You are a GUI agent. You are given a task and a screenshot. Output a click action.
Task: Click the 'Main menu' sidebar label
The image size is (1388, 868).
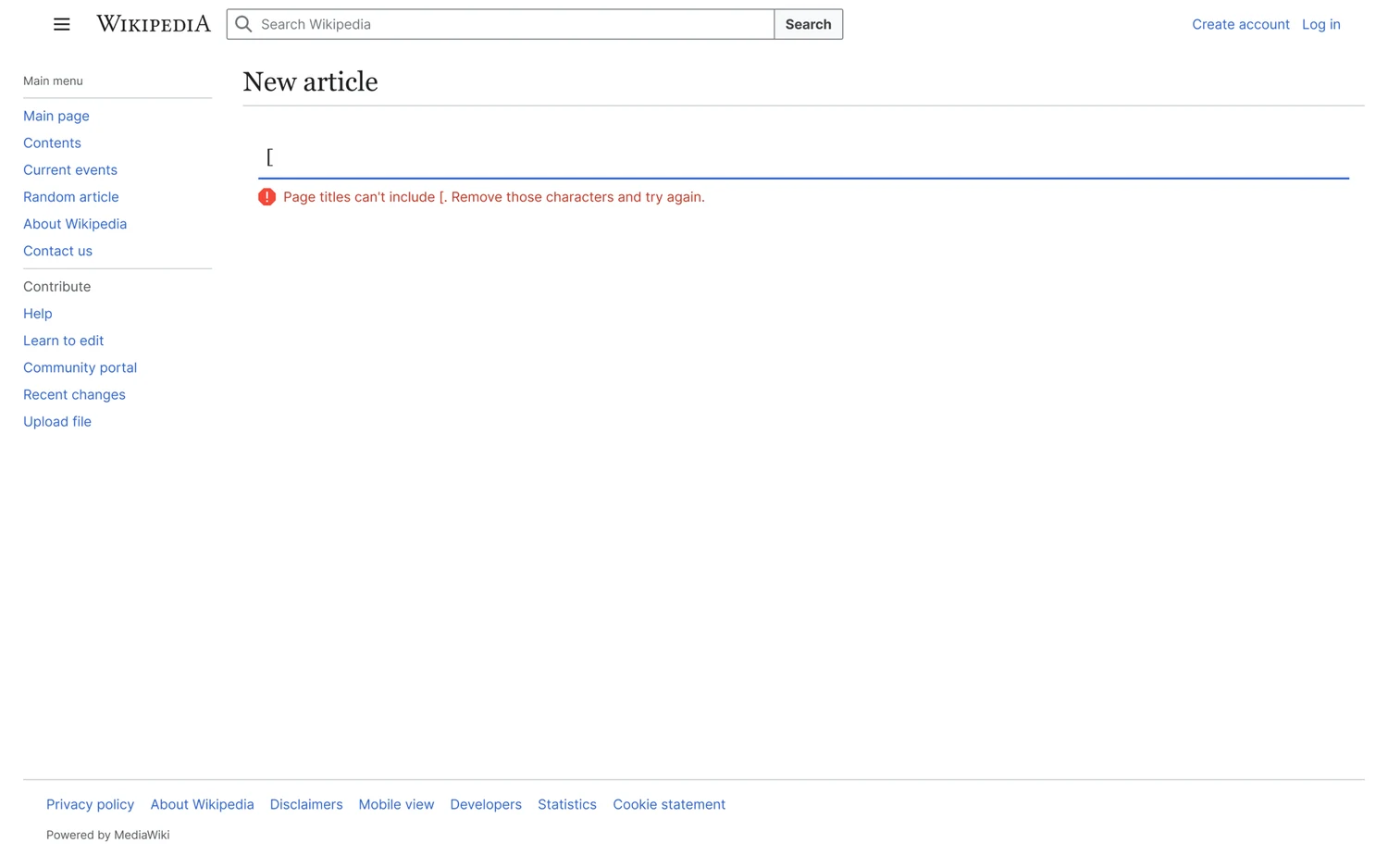(x=53, y=81)
